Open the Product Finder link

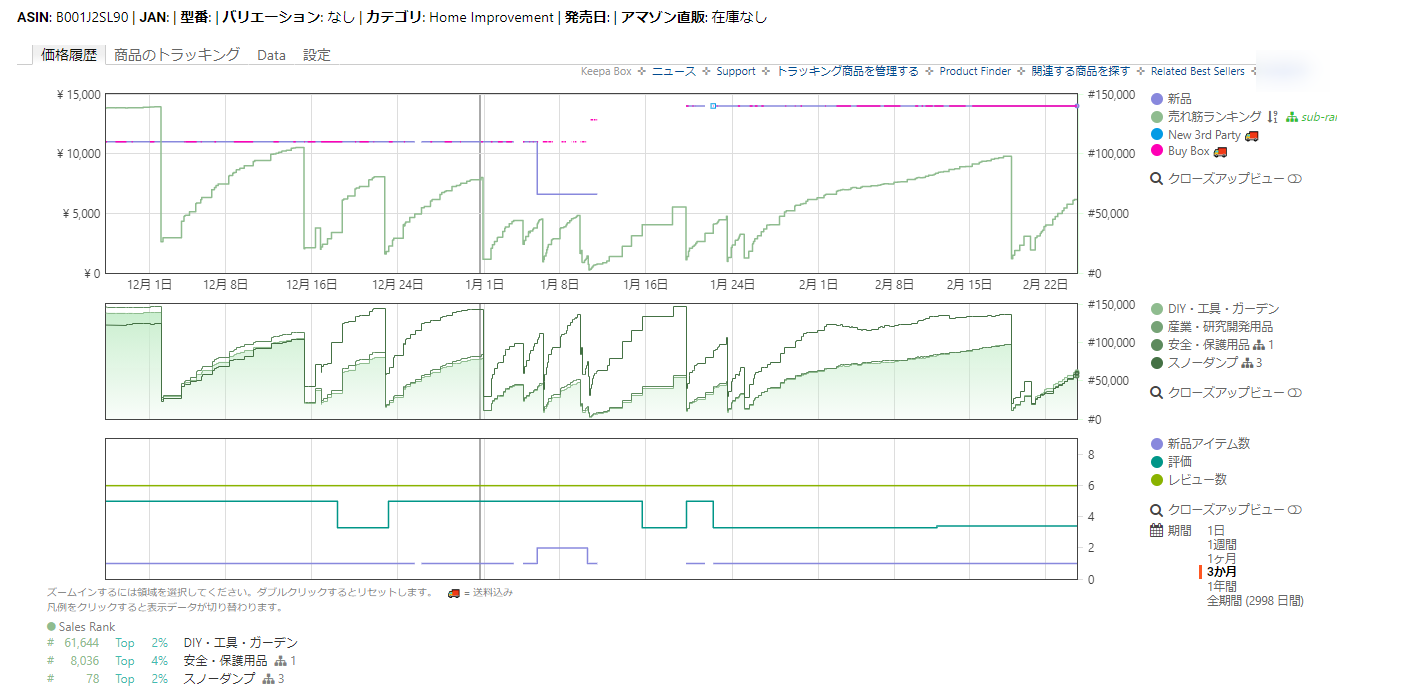click(975, 71)
